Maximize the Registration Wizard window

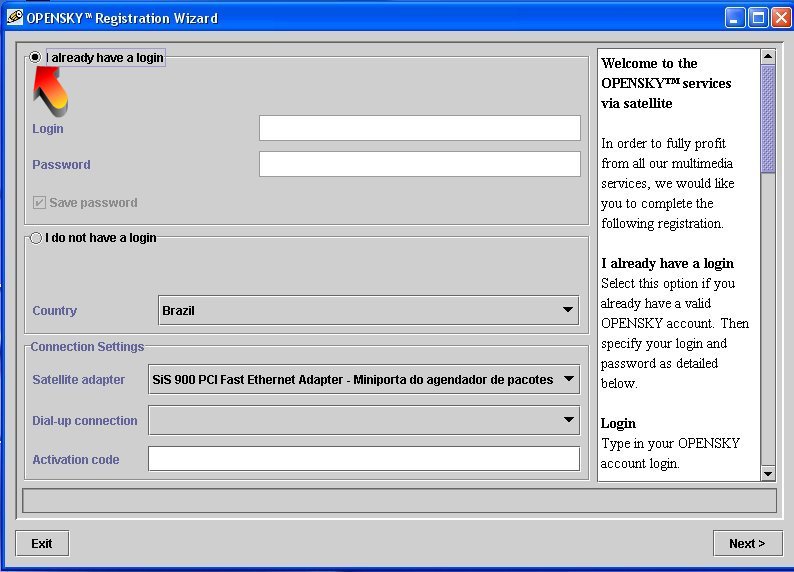pos(758,18)
